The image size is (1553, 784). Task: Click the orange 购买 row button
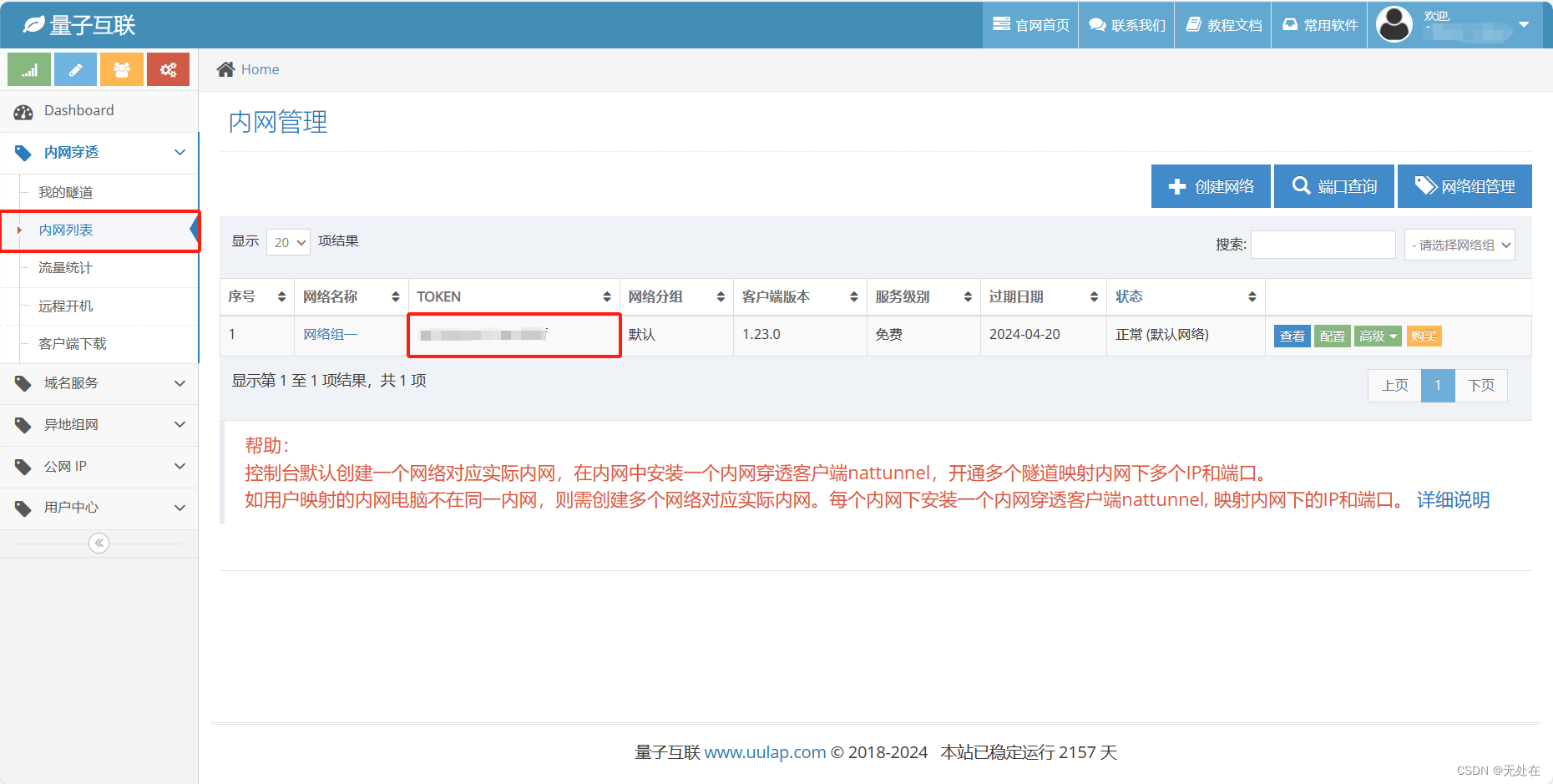pyautogui.click(x=1424, y=336)
